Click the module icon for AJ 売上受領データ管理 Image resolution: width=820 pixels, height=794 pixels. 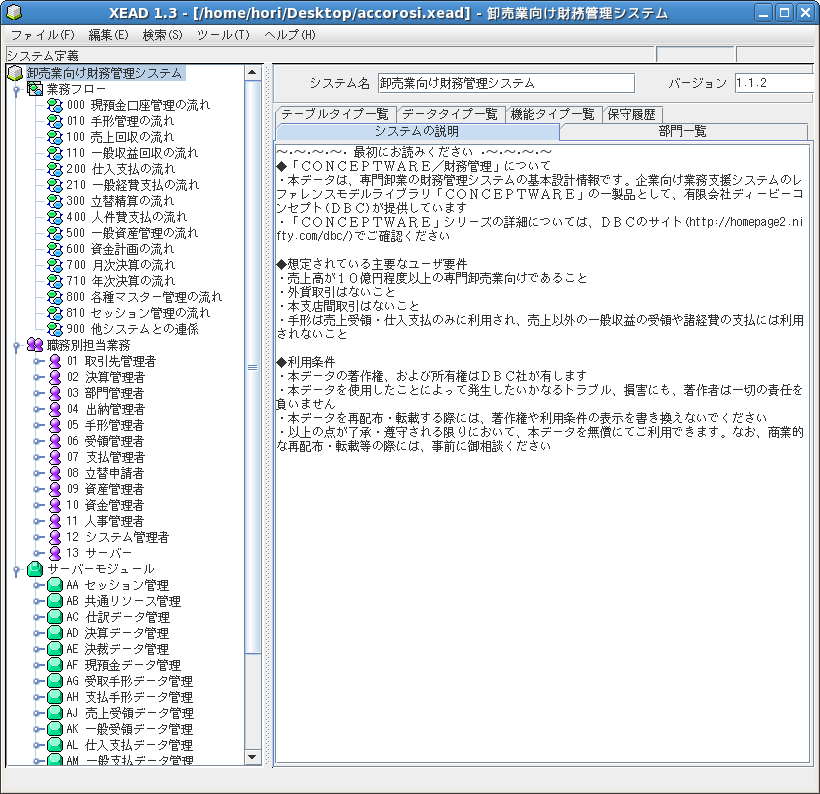tap(55, 713)
